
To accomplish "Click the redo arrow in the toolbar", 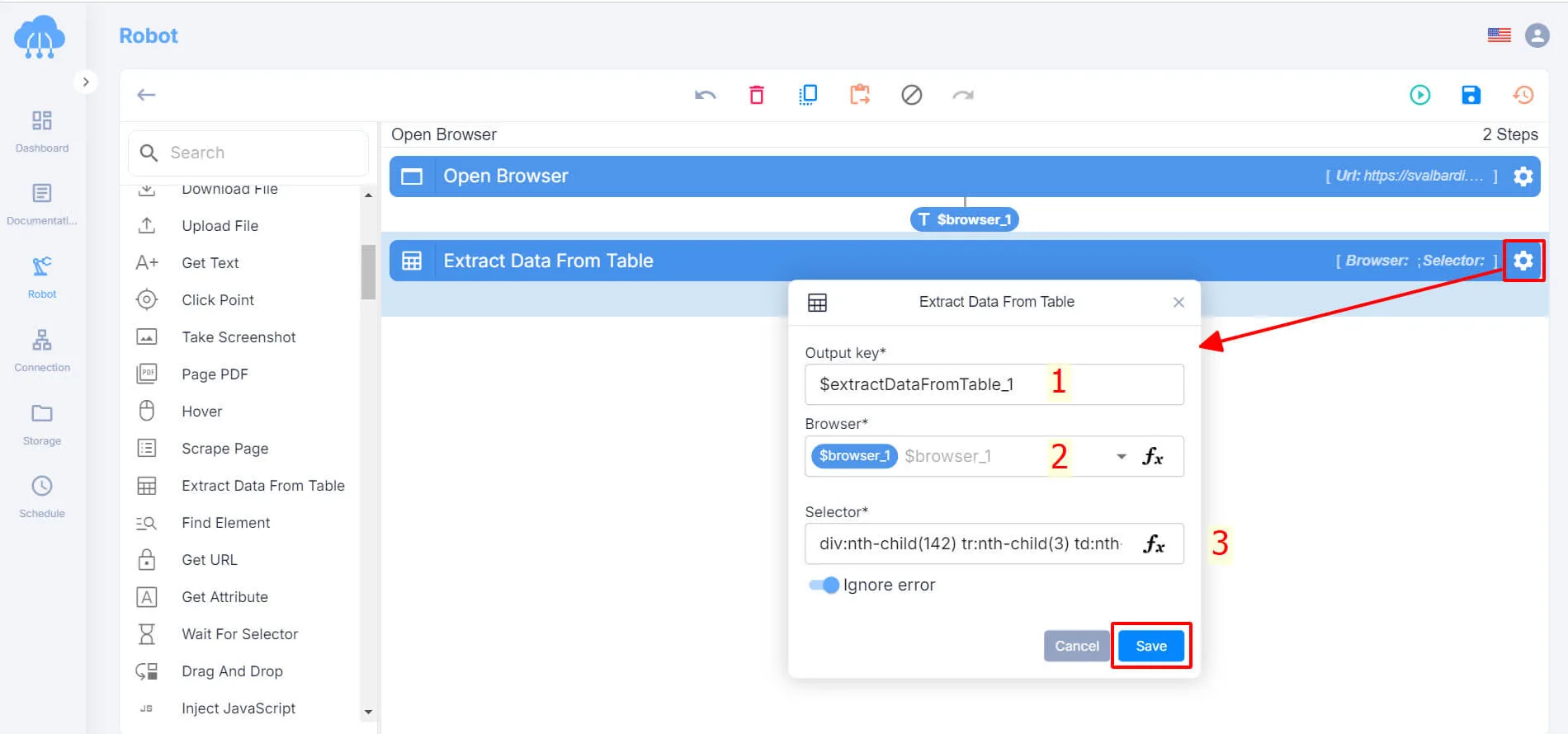I will pos(963,95).
